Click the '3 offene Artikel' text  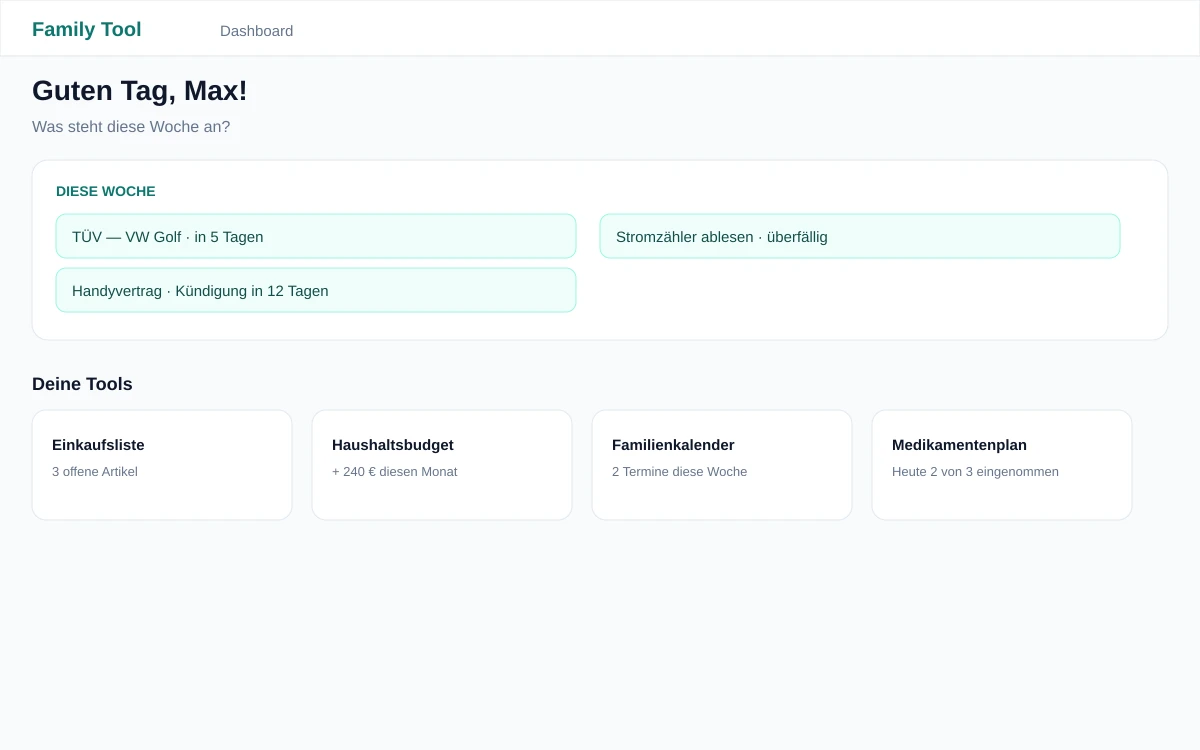coord(95,472)
